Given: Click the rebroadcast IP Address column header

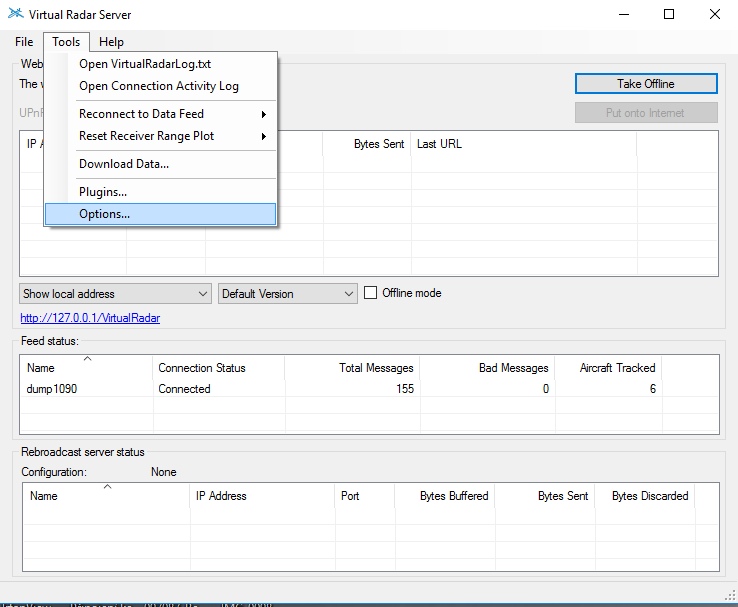Looking at the screenshot, I should pyautogui.click(x=263, y=495).
